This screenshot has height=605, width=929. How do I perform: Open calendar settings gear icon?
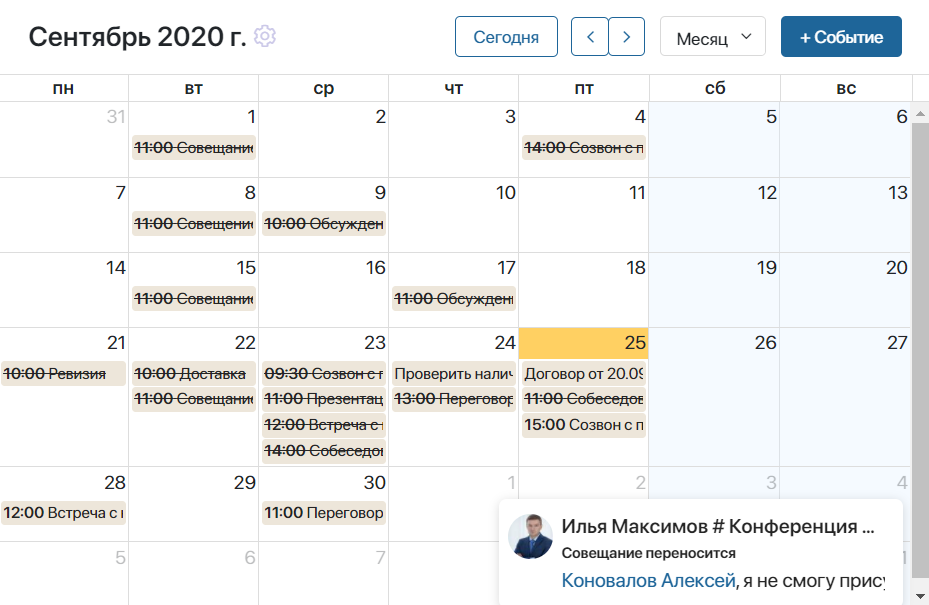(x=265, y=36)
